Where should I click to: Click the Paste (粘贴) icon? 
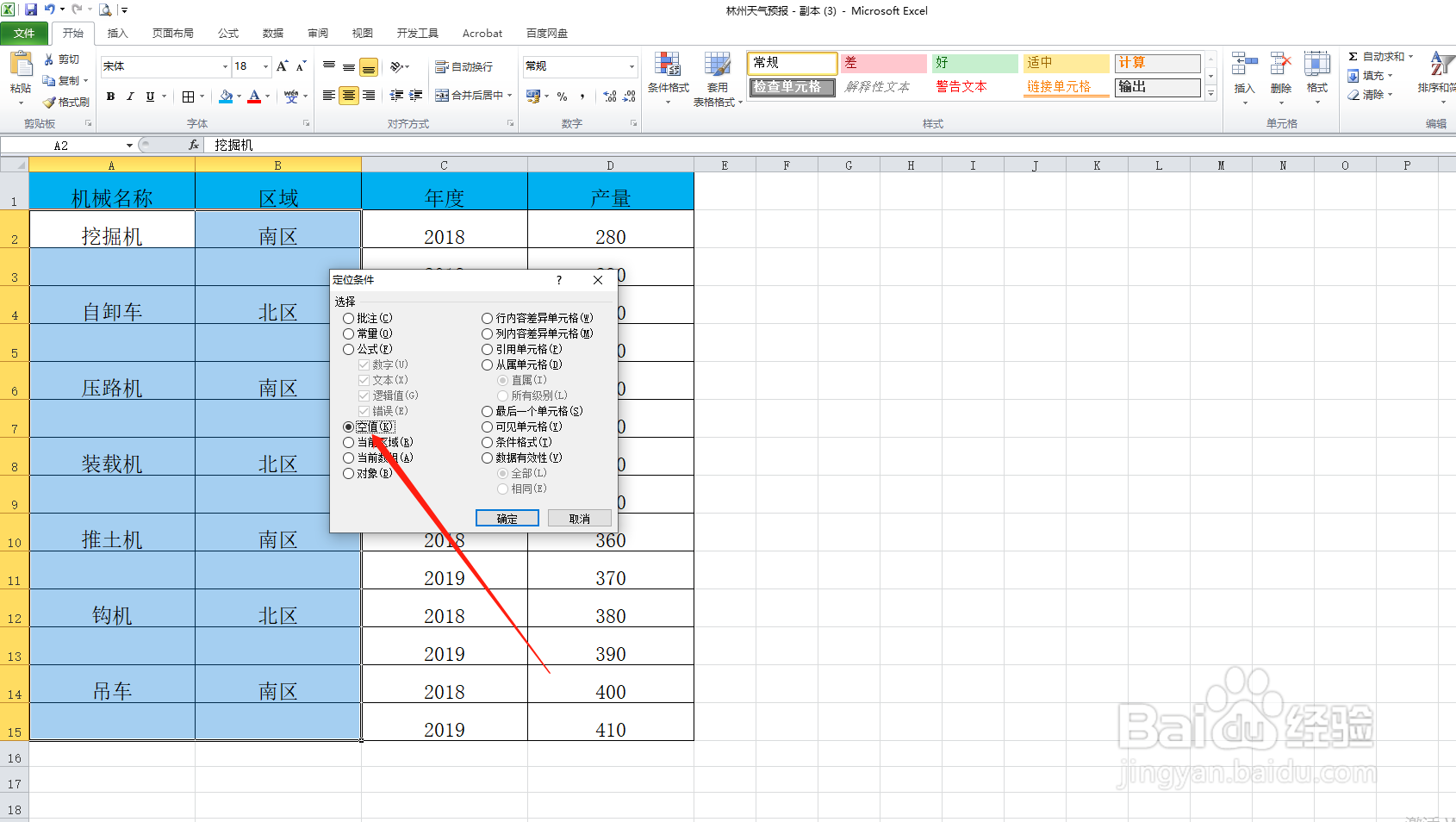coord(21,65)
